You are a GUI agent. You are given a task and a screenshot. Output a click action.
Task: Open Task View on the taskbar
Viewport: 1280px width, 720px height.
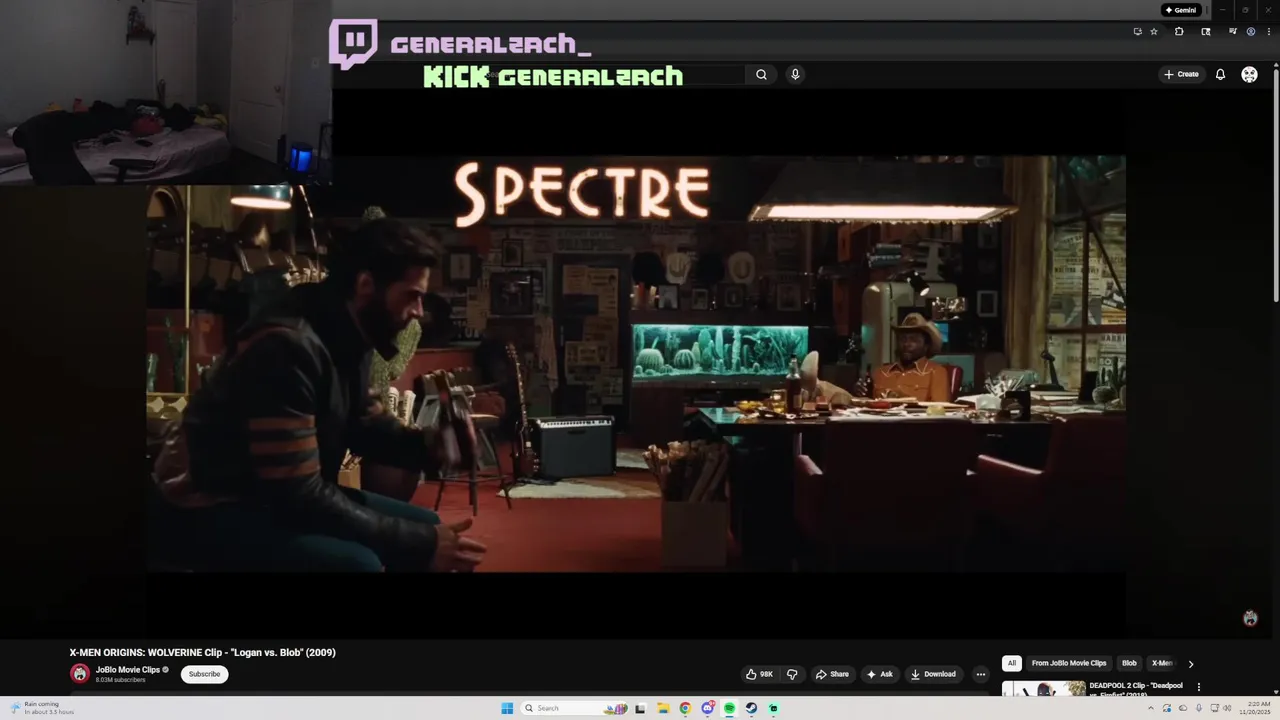pos(640,708)
